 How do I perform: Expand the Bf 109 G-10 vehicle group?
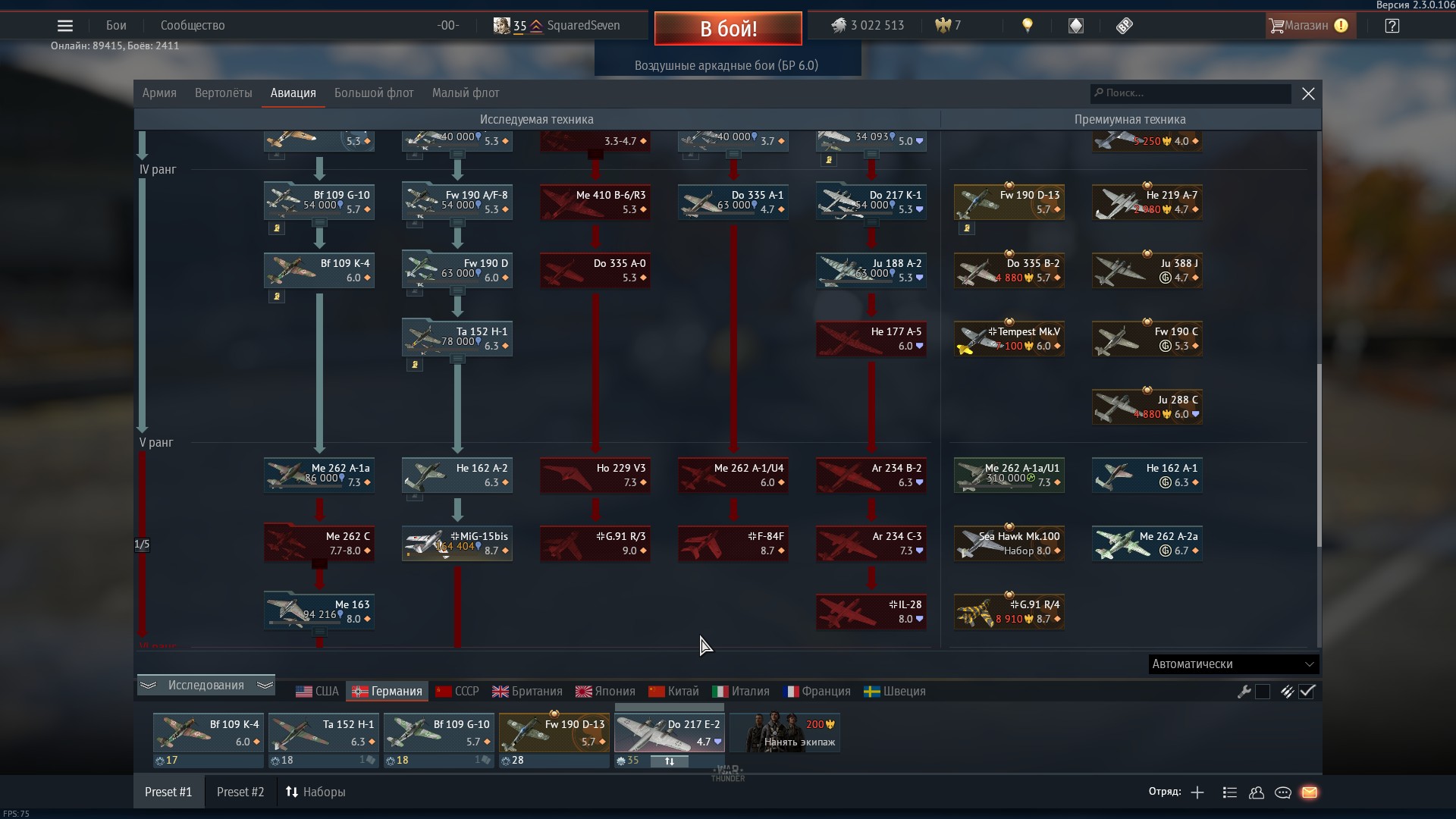319,223
